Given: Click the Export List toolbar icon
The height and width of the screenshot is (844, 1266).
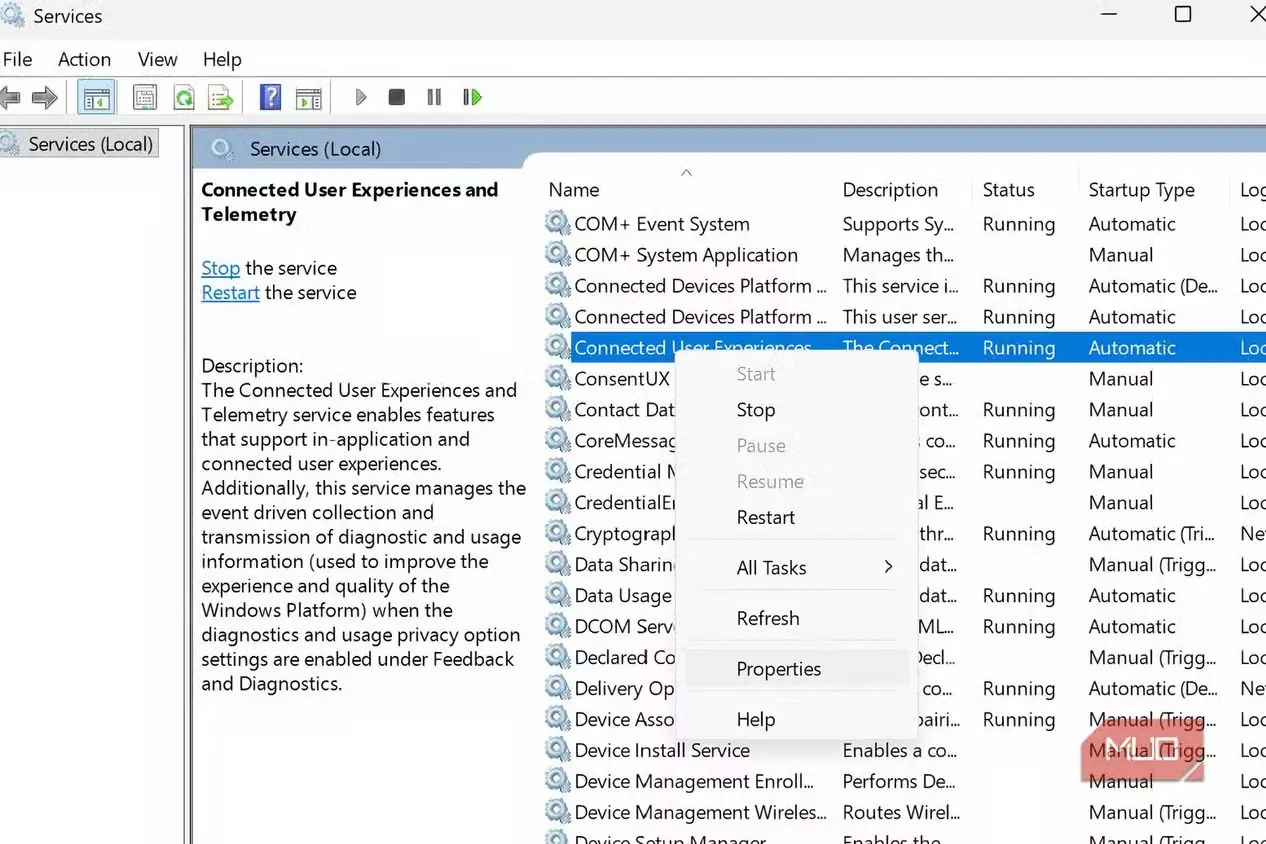Looking at the screenshot, I should tap(221, 97).
